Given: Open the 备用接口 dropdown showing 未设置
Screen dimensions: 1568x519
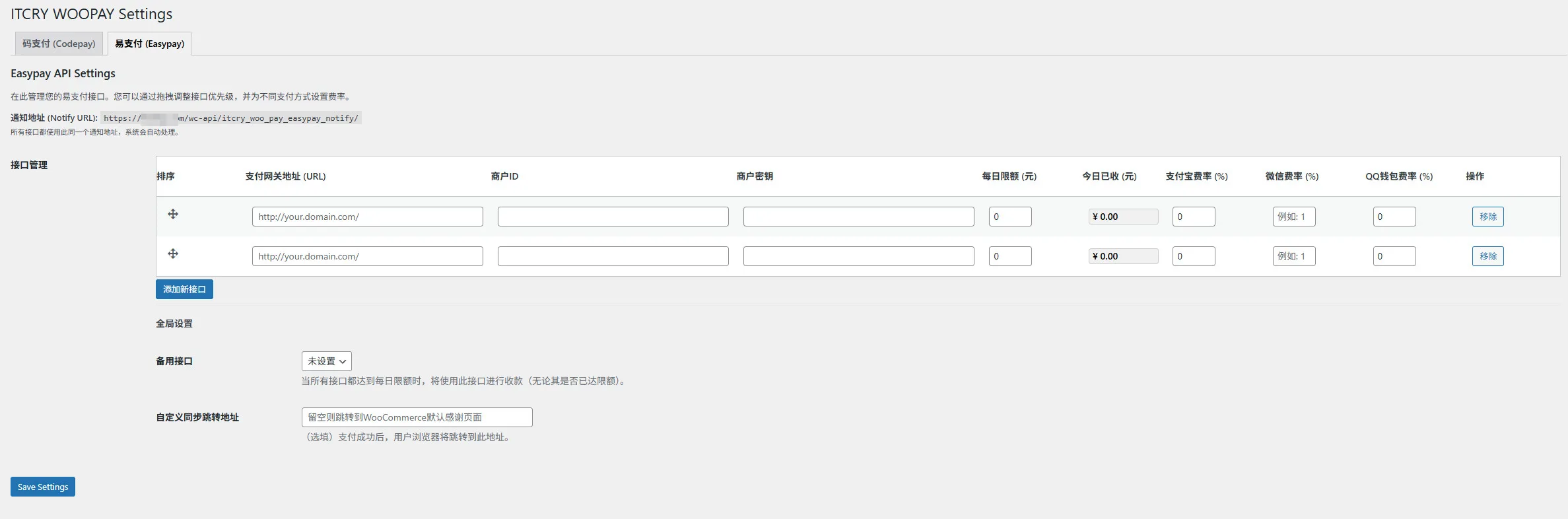Looking at the screenshot, I should (x=327, y=361).
